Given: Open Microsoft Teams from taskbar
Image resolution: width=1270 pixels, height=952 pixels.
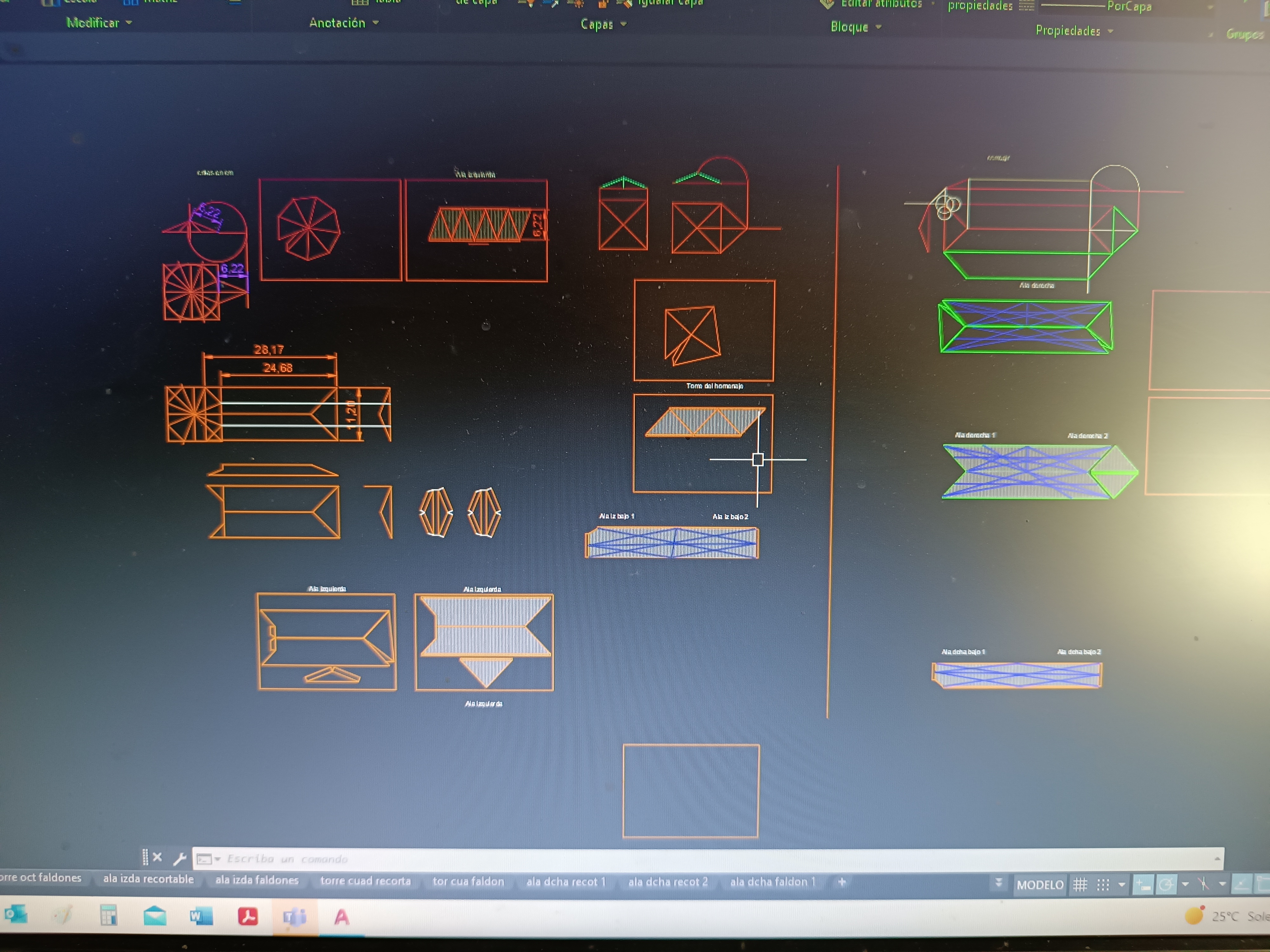Looking at the screenshot, I should (x=295, y=917).
